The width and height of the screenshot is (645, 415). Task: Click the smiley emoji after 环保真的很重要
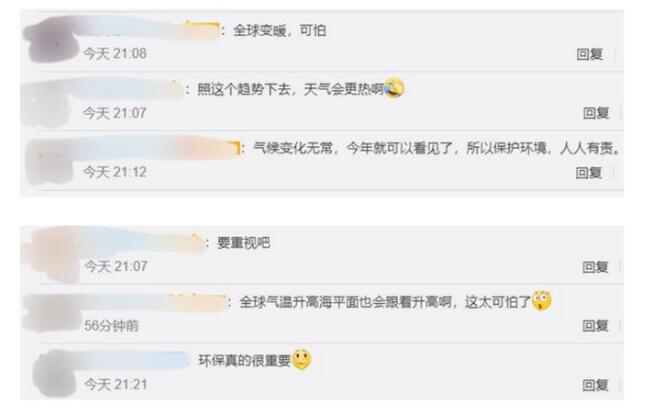pyautogui.click(x=302, y=360)
